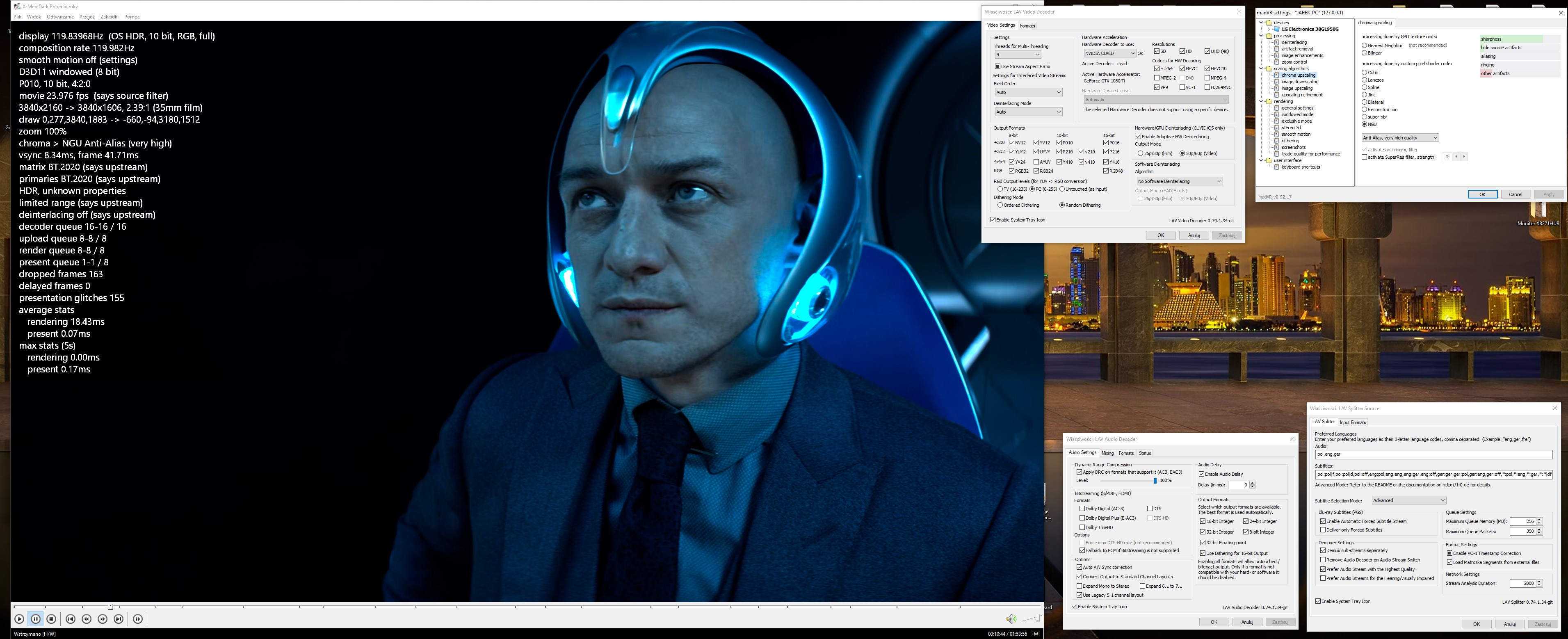Open Threads for Multi-Threading dropdown
Viewport: 1568px width, 639px height.
tap(1018, 55)
